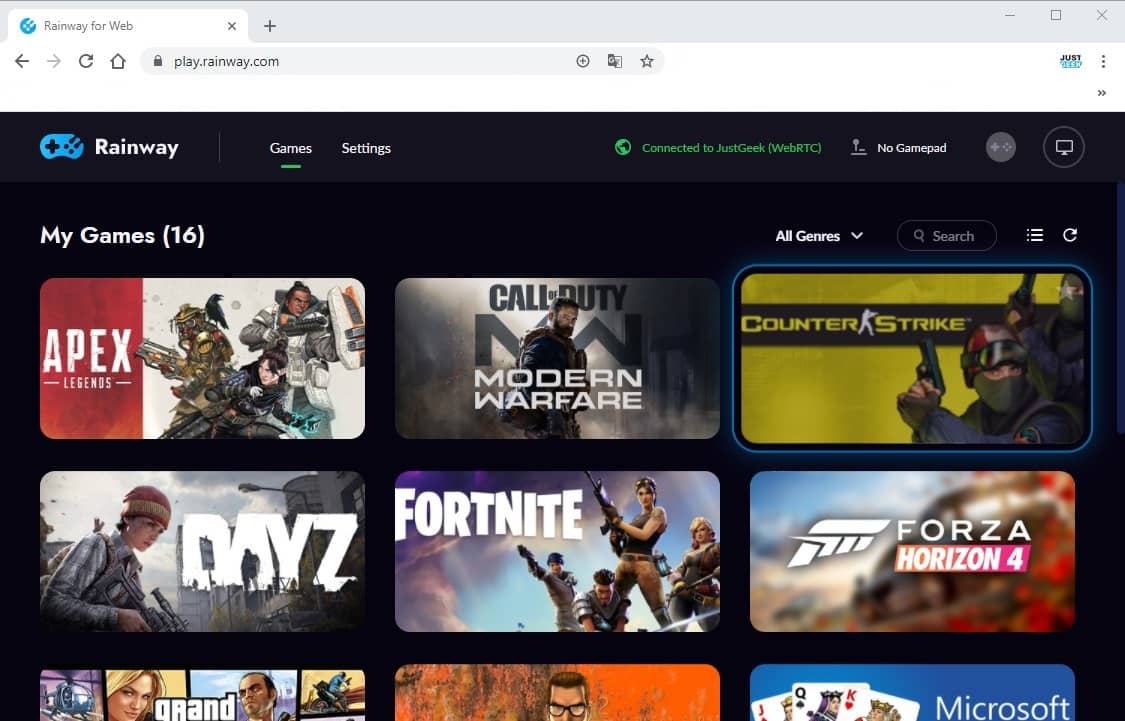This screenshot has width=1125, height=721.
Task: Open the Chrome three-dot menu
Action: (1103, 61)
